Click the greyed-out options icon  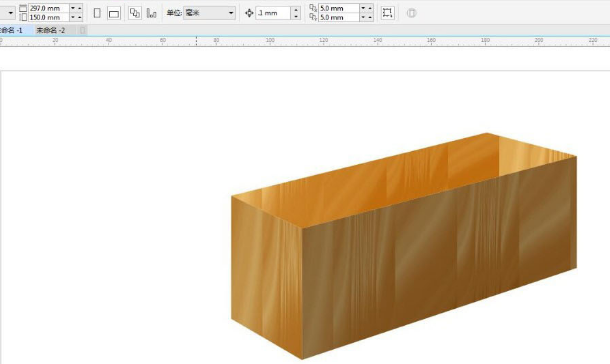click(412, 13)
